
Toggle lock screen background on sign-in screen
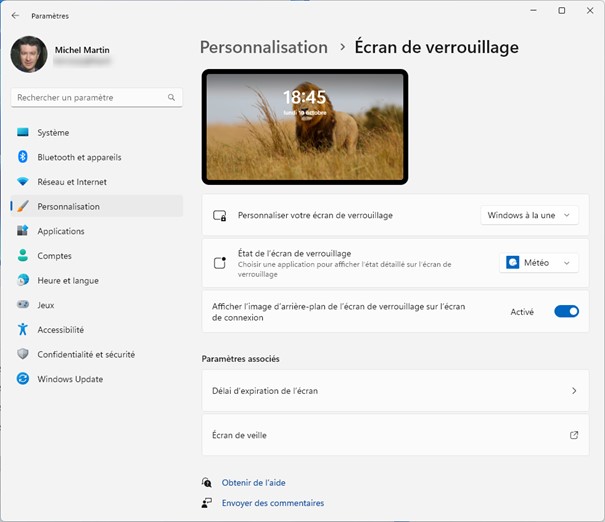(566, 311)
